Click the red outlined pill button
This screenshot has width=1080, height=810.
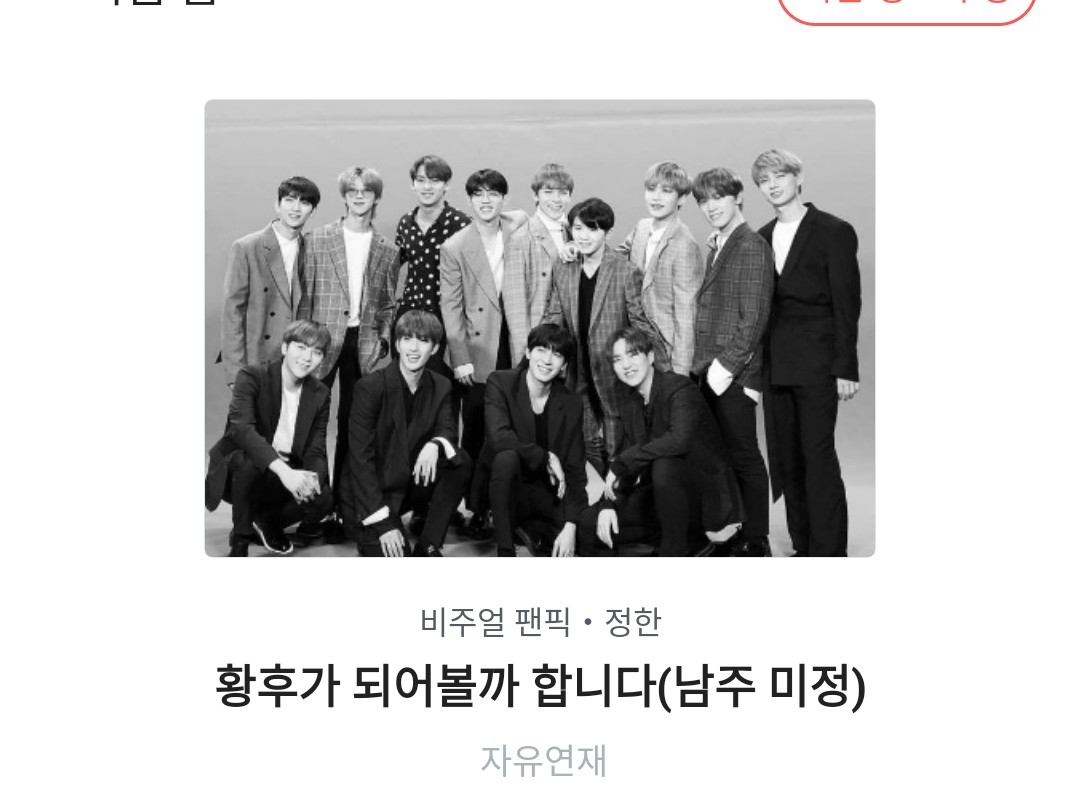point(906,8)
